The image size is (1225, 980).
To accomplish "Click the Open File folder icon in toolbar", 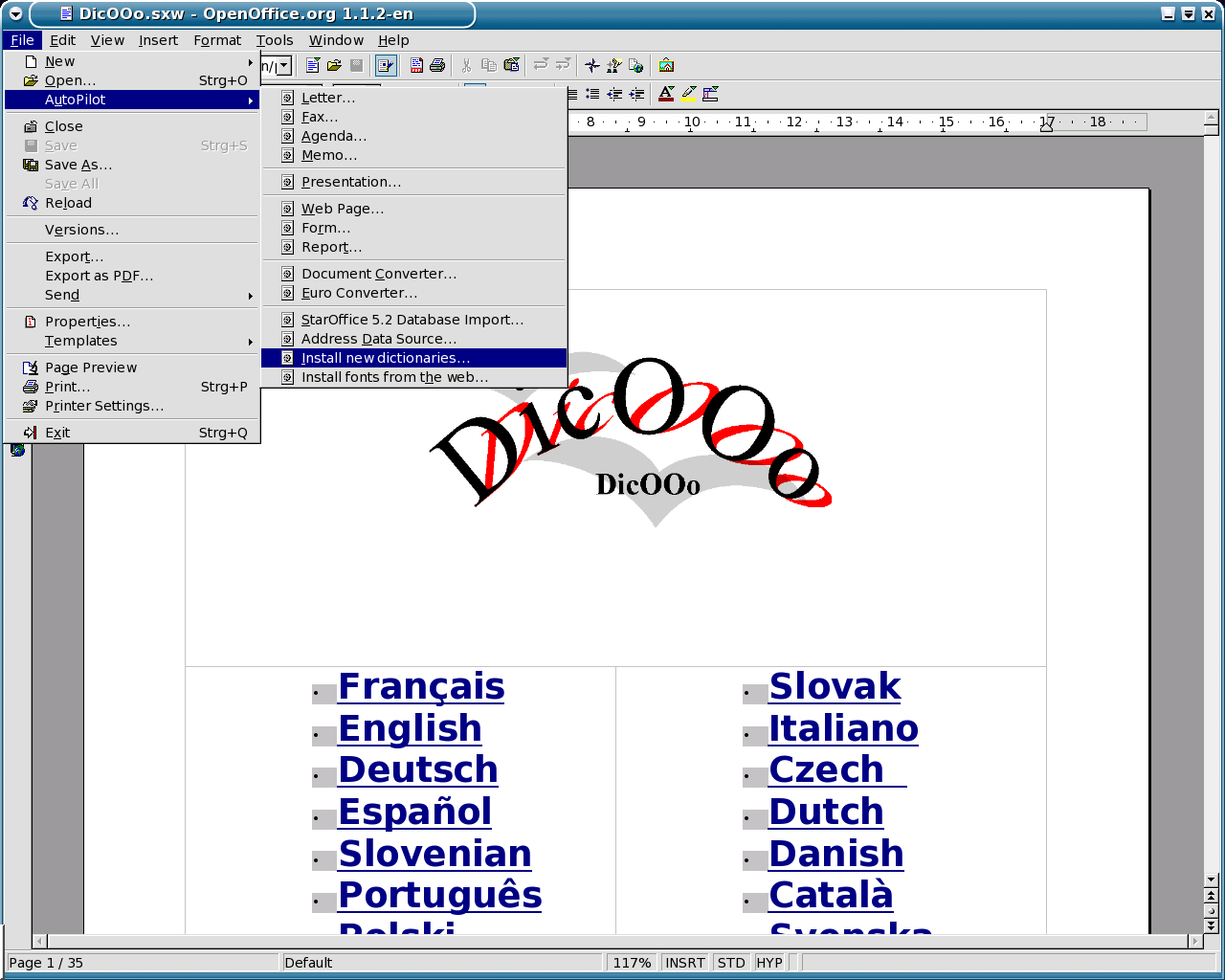I will coord(334,66).
